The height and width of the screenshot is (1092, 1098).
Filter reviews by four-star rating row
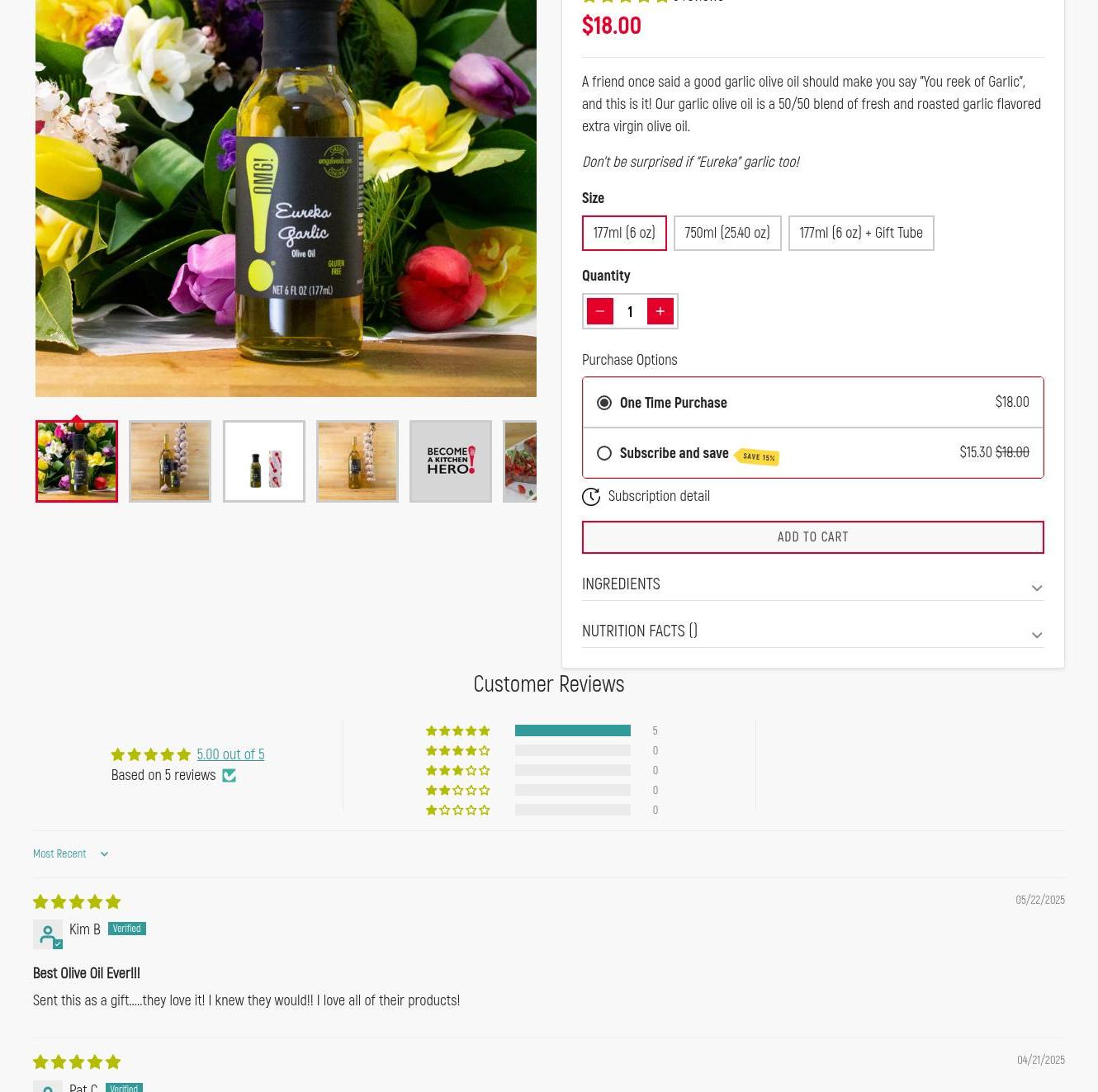coord(542,750)
